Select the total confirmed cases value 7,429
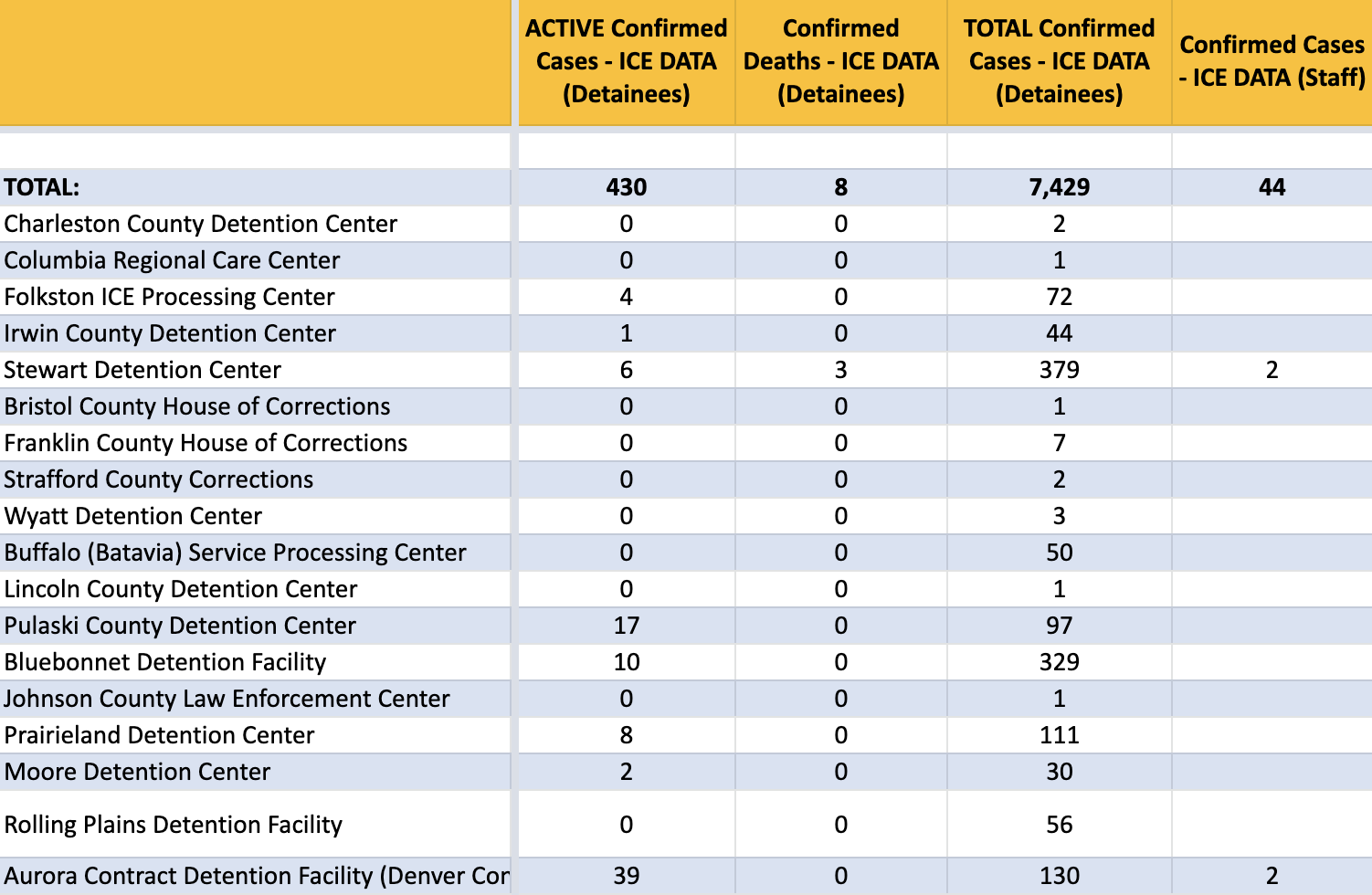 [1059, 187]
